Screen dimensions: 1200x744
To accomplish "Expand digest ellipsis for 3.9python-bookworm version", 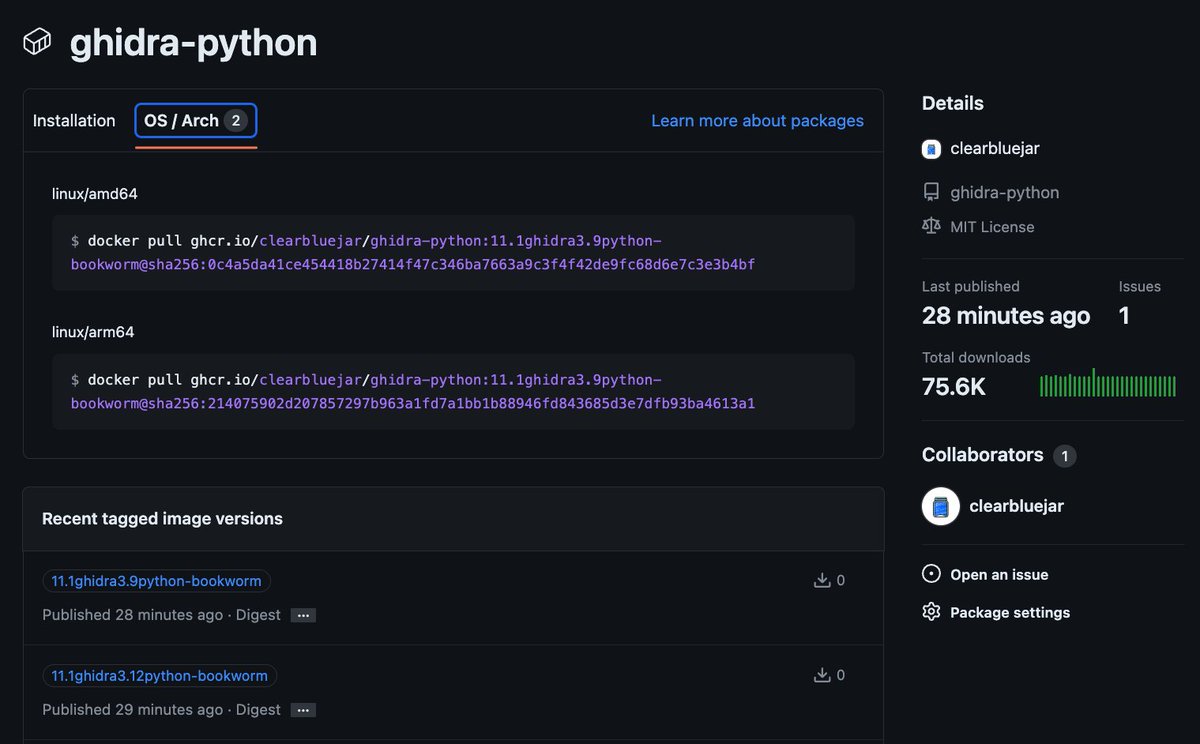I will (303, 616).
